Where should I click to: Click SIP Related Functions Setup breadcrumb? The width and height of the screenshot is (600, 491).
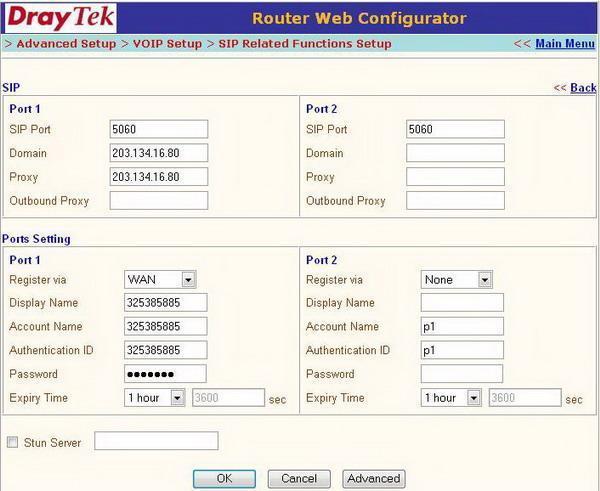[x=305, y=44]
